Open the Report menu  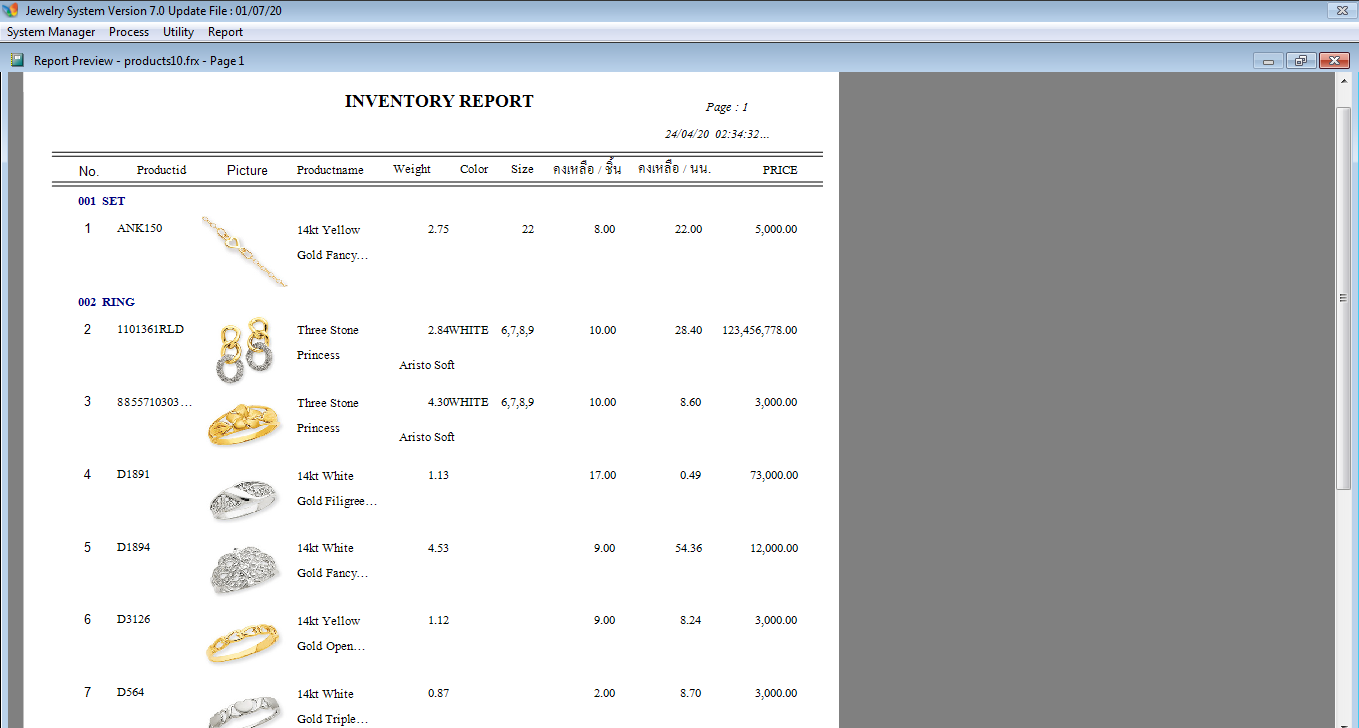tap(226, 32)
